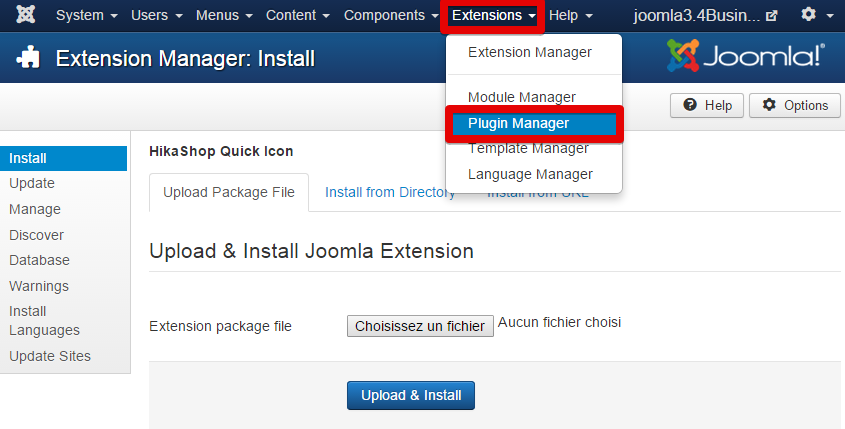Expand the System dropdown menu
Screen dimensions: 845x429
coord(87,15)
